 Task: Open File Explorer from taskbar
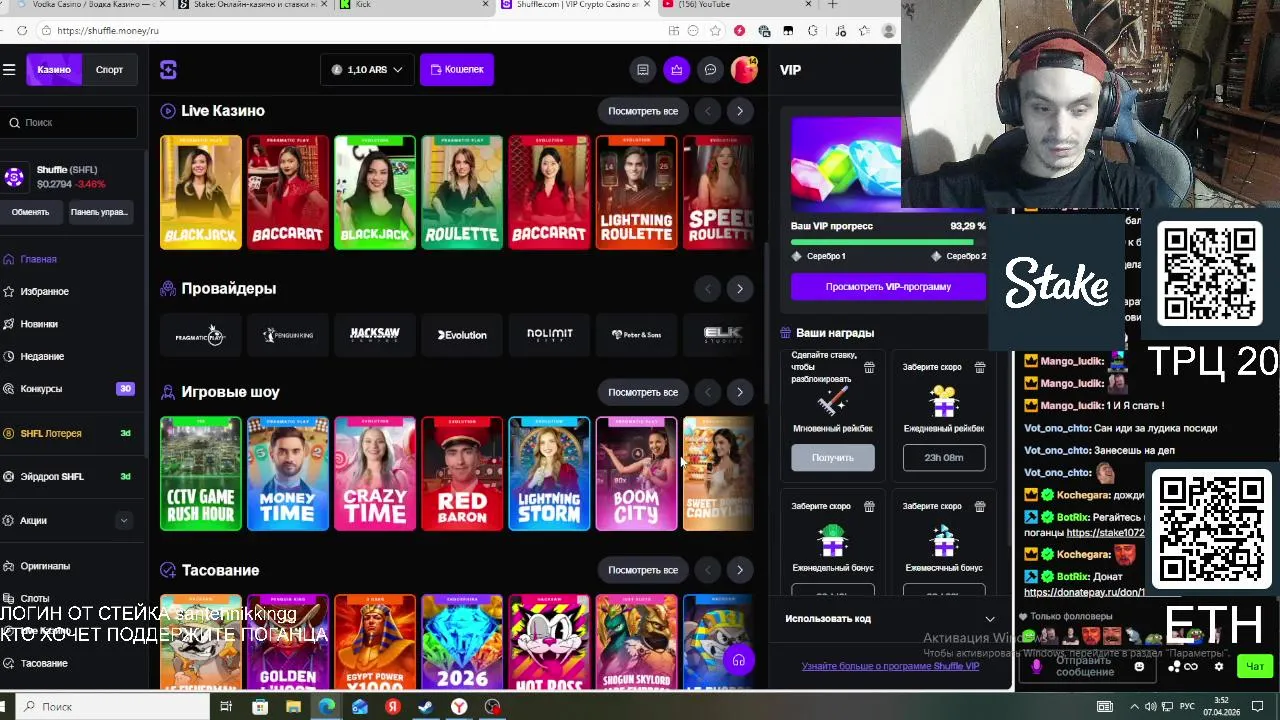tap(293, 707)
